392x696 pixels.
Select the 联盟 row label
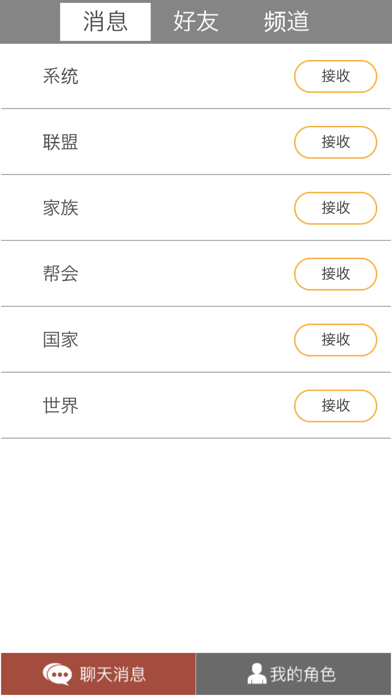coord(61,142)
